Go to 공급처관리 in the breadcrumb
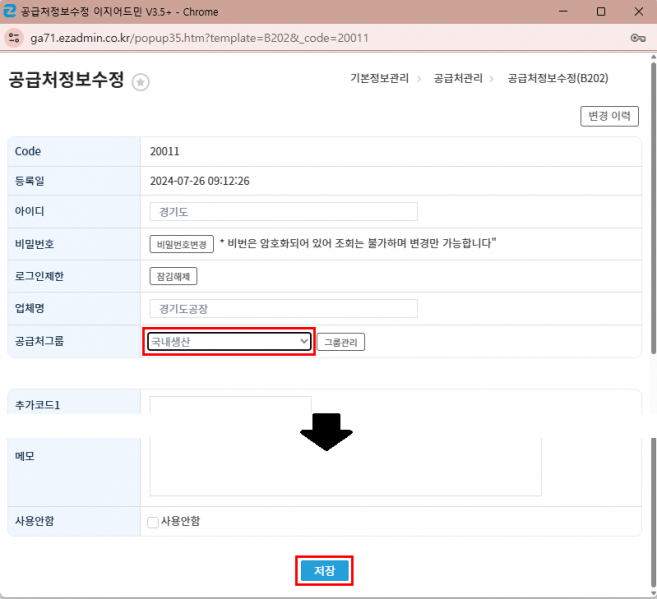 coord(458,78)
